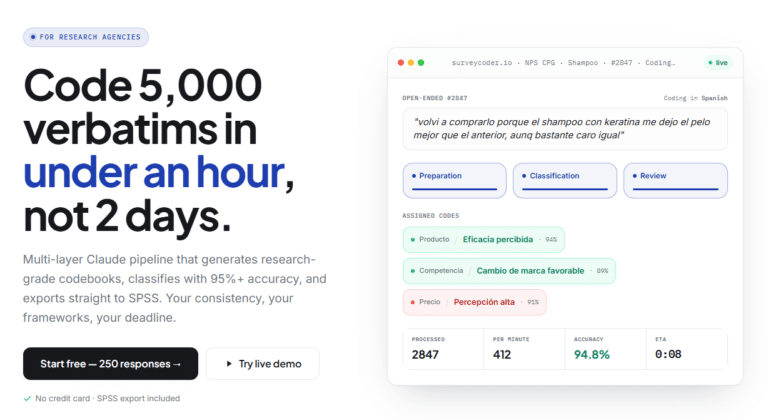Click the Spanish verbatim quote box

[x=565, y=129]
